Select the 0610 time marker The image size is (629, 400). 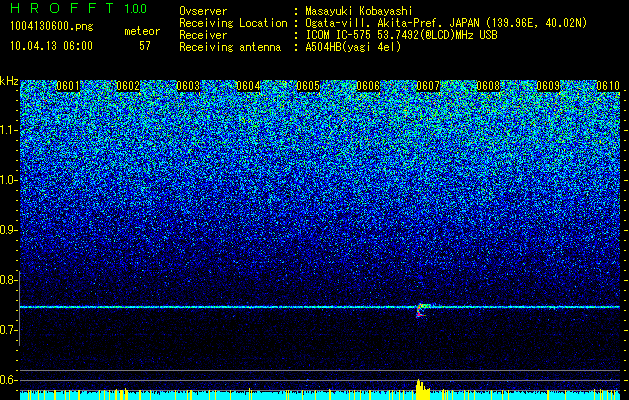coord(608,86)
